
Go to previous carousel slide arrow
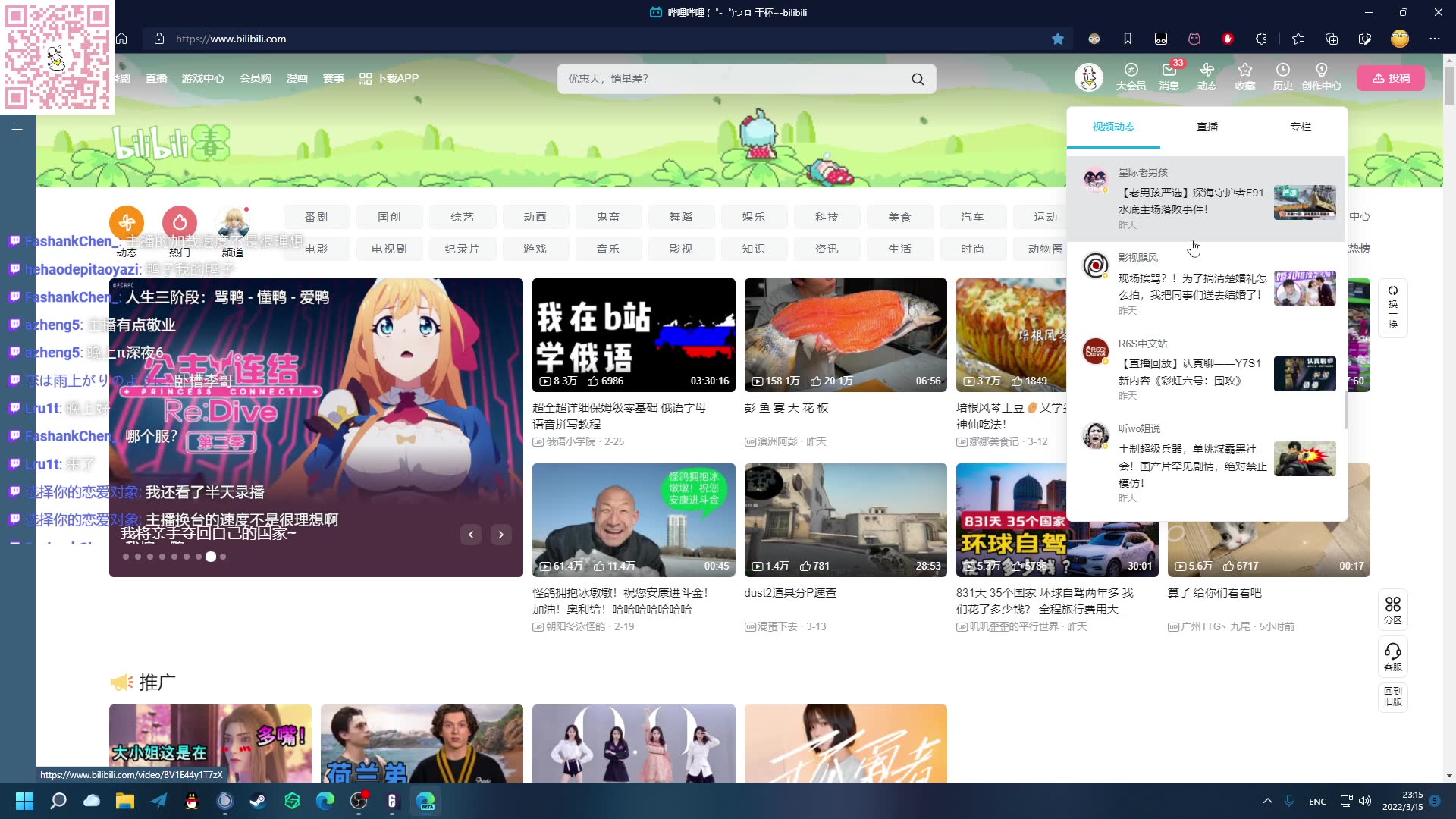point(471,535)
